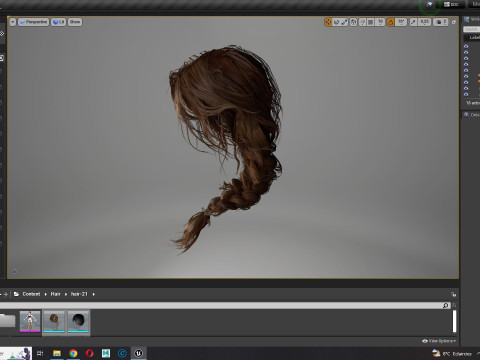Open the blue C app on taskbar

pyautogui.click(x=122, y=353)
